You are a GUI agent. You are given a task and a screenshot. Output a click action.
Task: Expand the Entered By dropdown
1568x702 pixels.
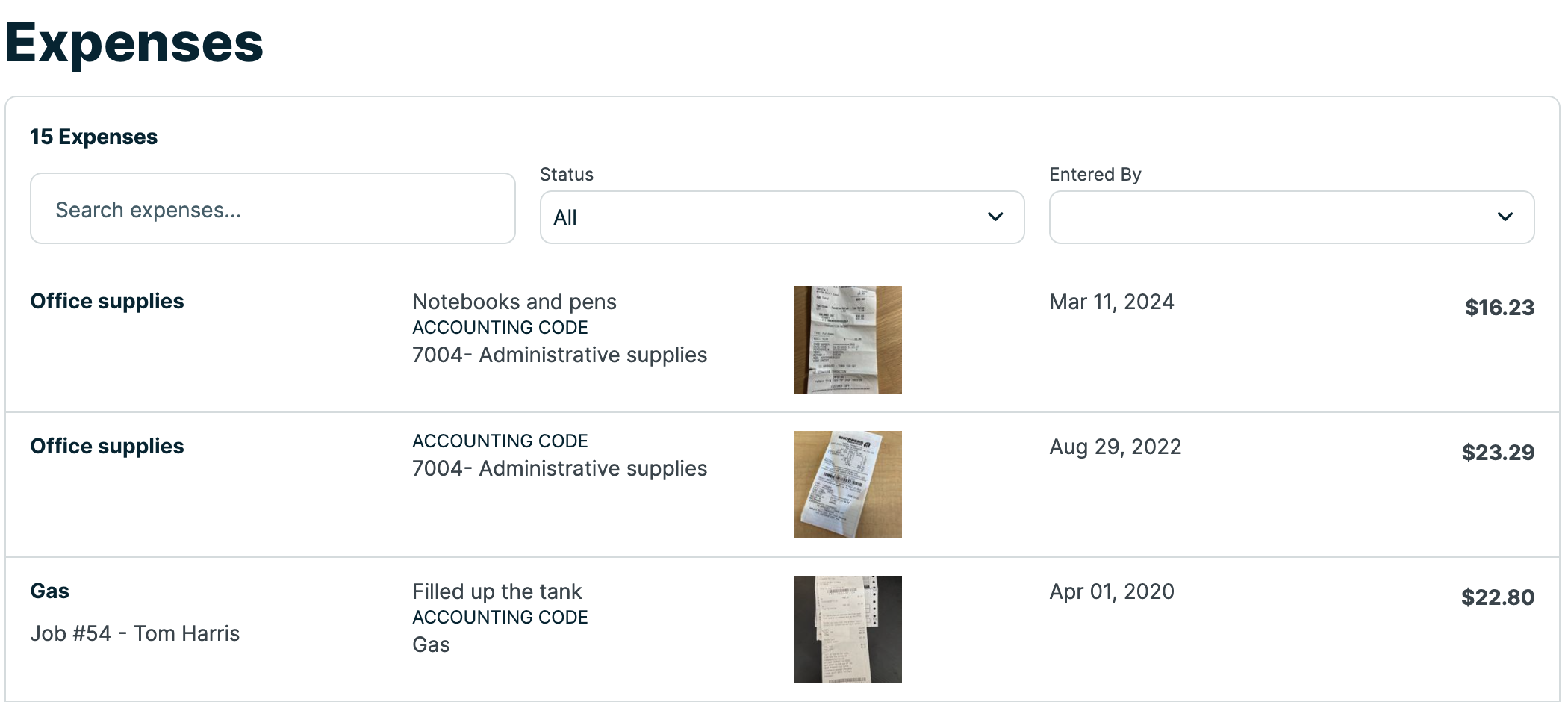point(1291,217)
